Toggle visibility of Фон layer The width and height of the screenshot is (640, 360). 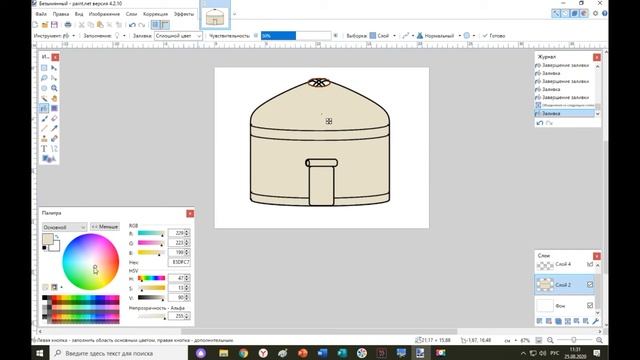[590, 305]
